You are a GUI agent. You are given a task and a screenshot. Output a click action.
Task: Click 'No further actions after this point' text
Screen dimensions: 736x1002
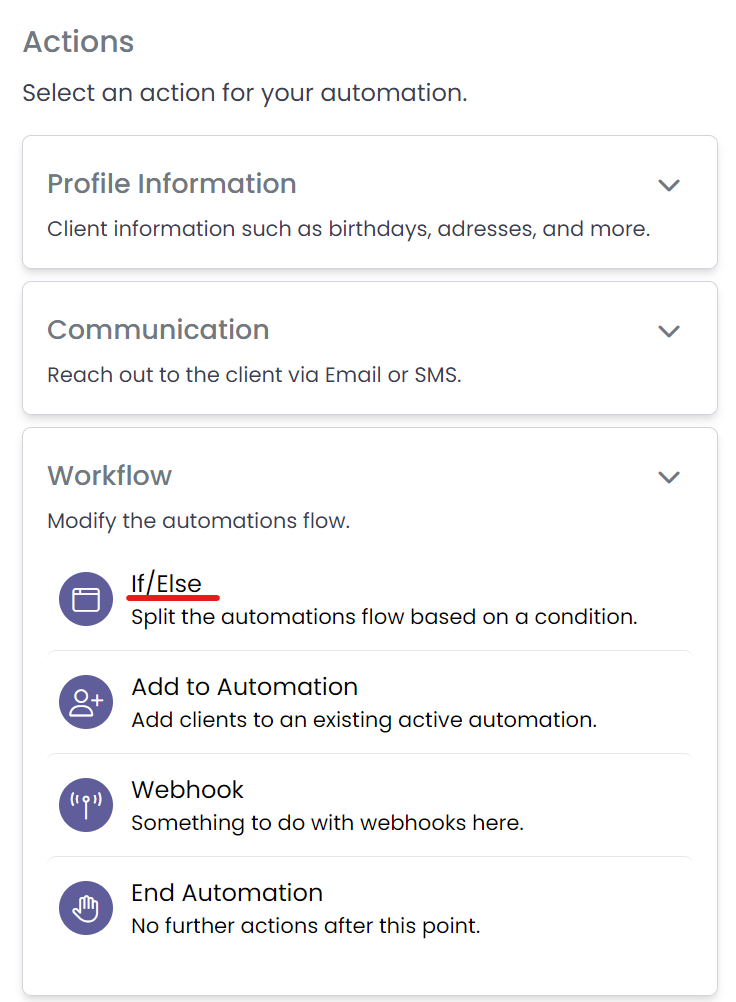305,926
